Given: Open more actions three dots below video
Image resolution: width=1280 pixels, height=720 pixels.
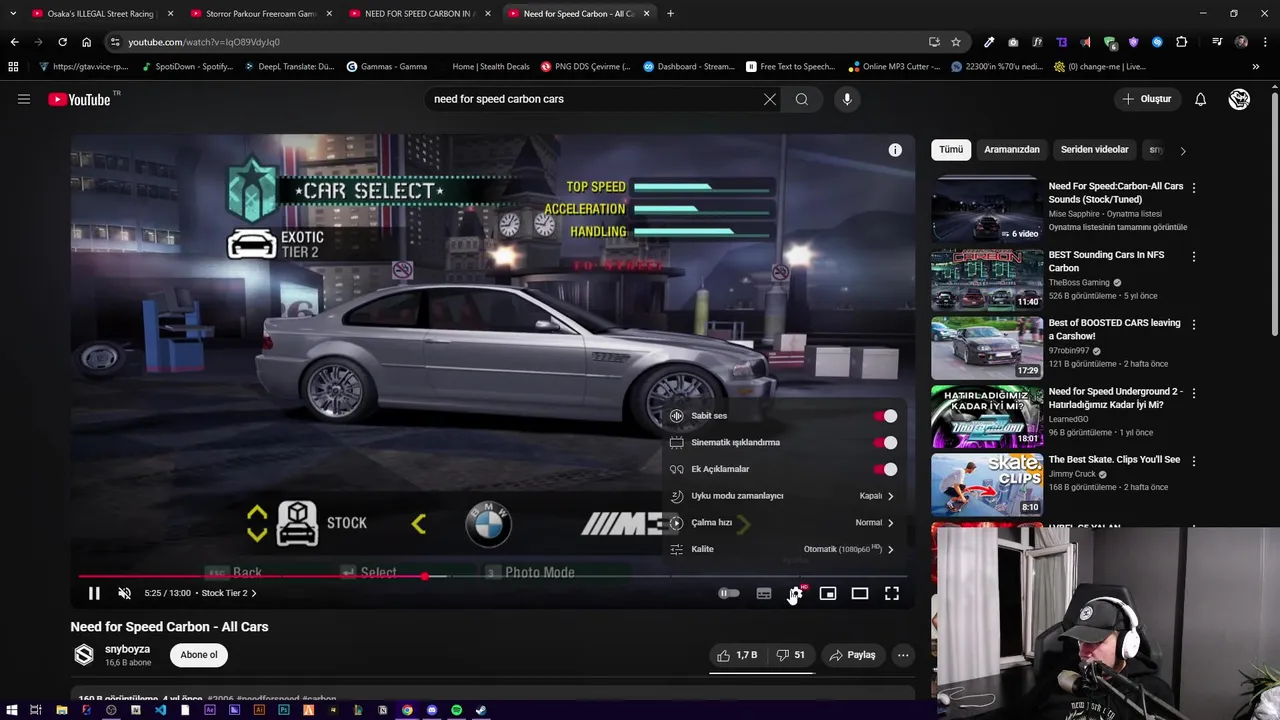Looking at the screenshot, I should point(903,655).
